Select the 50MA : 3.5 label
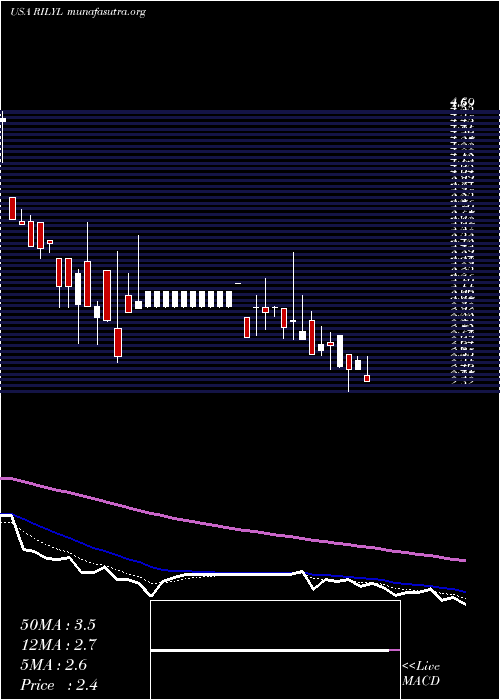Screen dimensions: 500x700 (58, 625)
